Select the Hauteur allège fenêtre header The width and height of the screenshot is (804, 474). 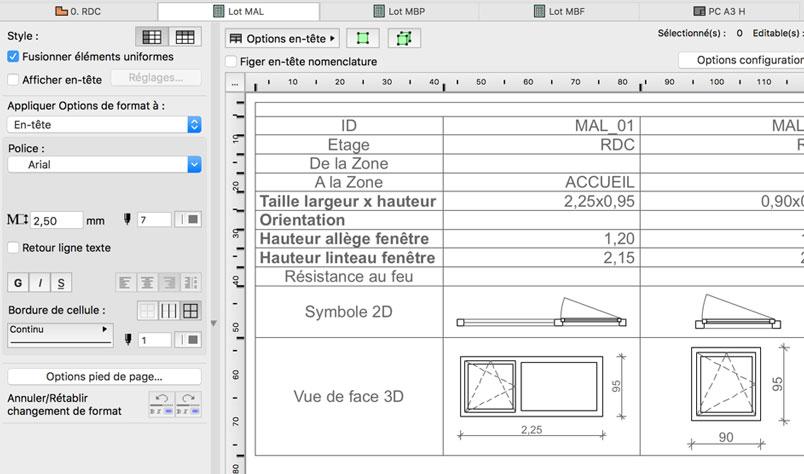349,239
